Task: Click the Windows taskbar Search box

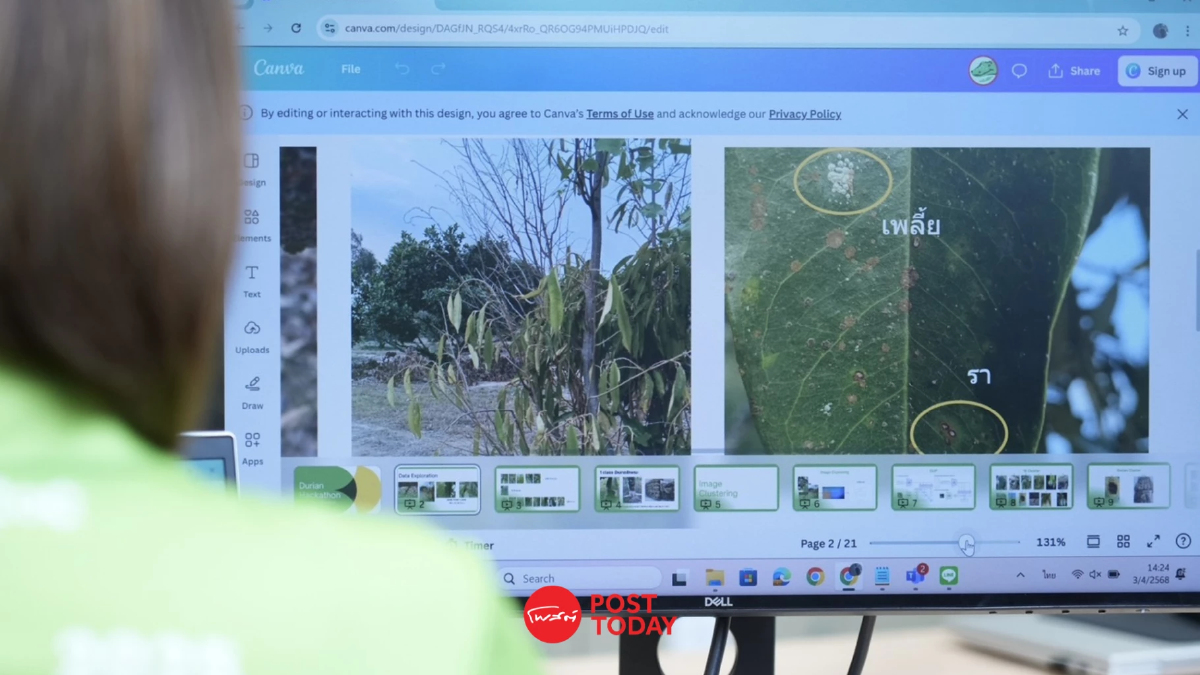Action: pyautogui.click(x=580, y=578)
